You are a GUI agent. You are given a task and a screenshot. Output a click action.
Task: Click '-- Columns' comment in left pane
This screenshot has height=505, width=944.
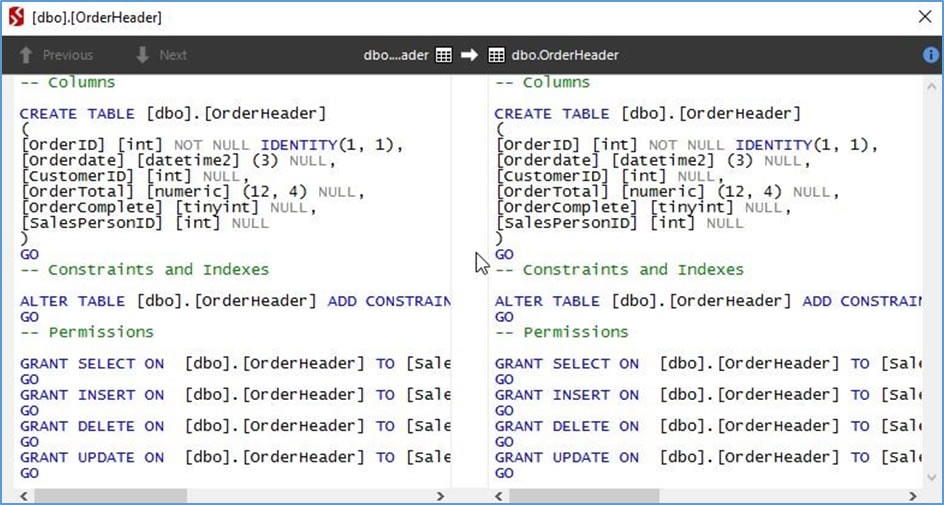point(67,82)
